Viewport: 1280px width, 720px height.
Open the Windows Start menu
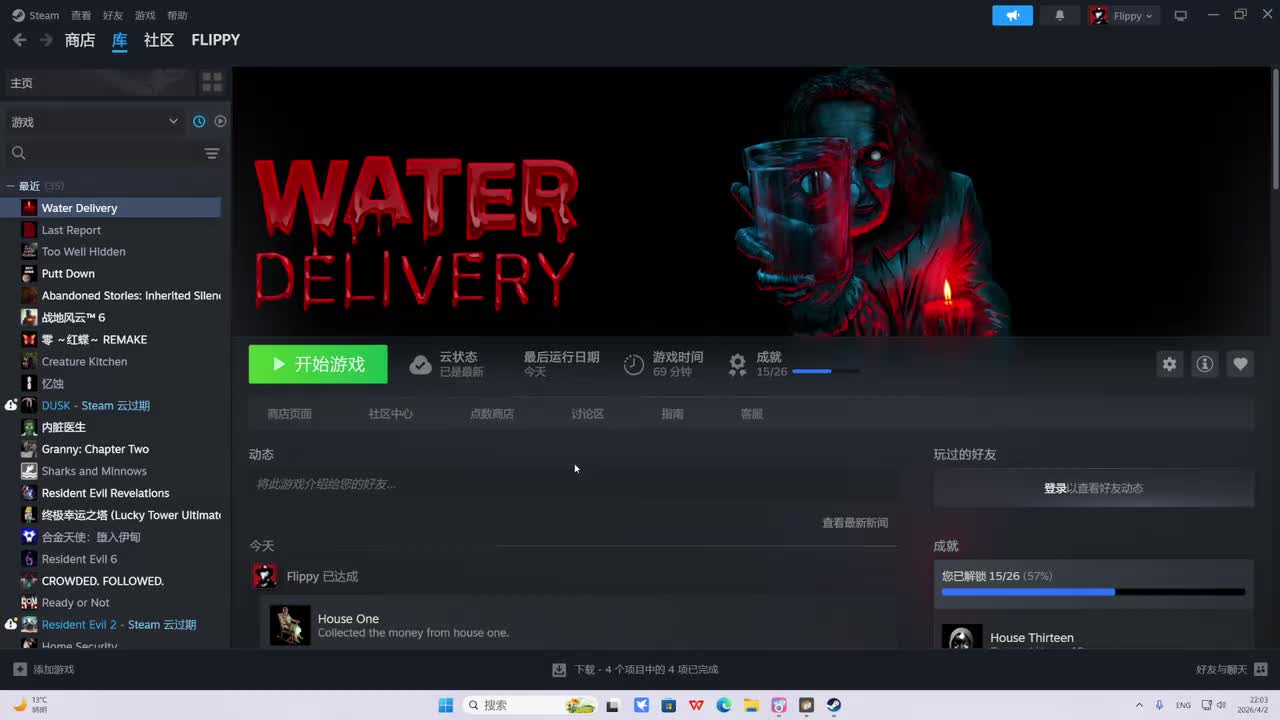pyautogui.click(x=446, y=705)
